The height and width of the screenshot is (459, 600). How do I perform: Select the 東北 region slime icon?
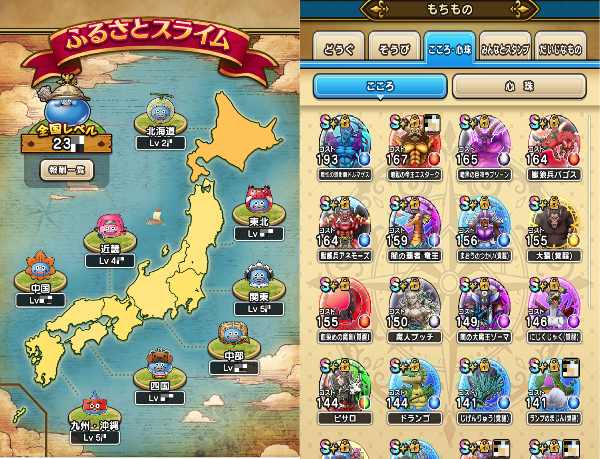[259, 201]
